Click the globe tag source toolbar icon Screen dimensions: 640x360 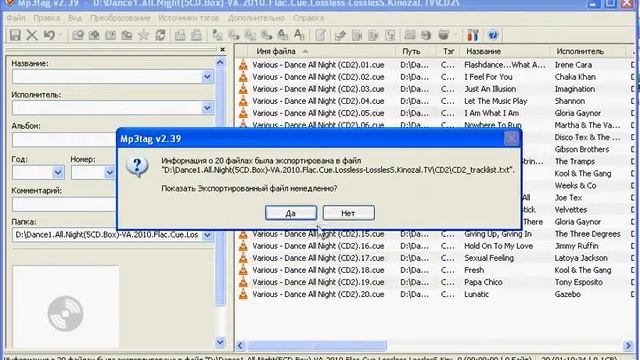tap(426, 35)
